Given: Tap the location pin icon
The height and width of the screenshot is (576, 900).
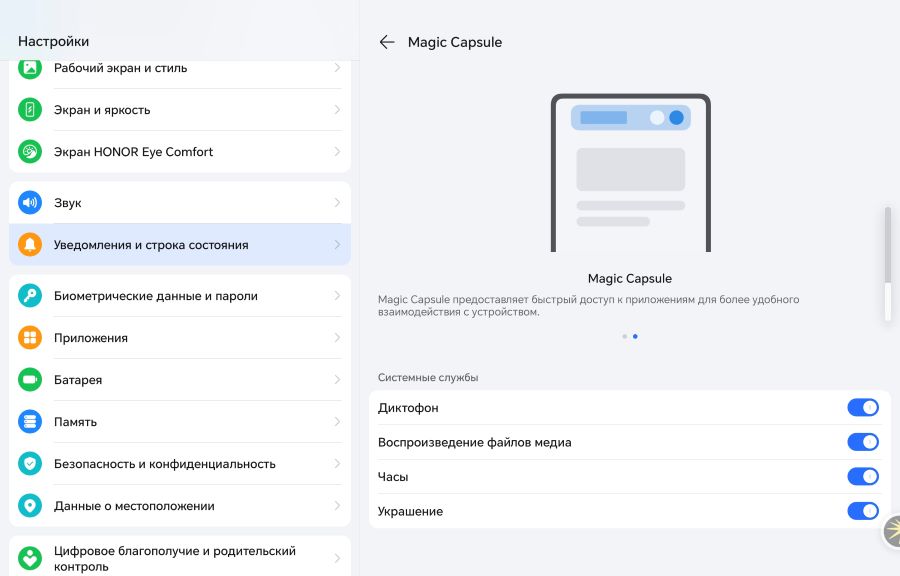Looking at the screenshot, I should [x=30, y=505].
